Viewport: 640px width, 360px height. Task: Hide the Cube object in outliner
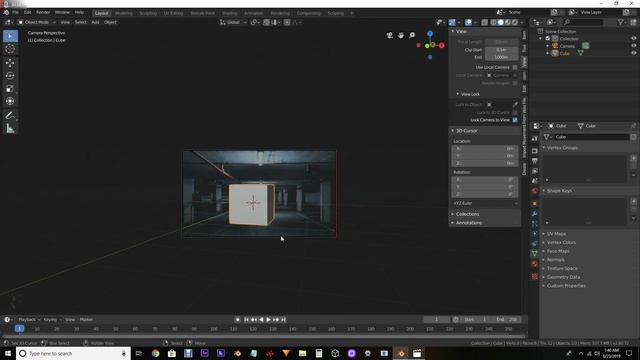pos(633,53)
